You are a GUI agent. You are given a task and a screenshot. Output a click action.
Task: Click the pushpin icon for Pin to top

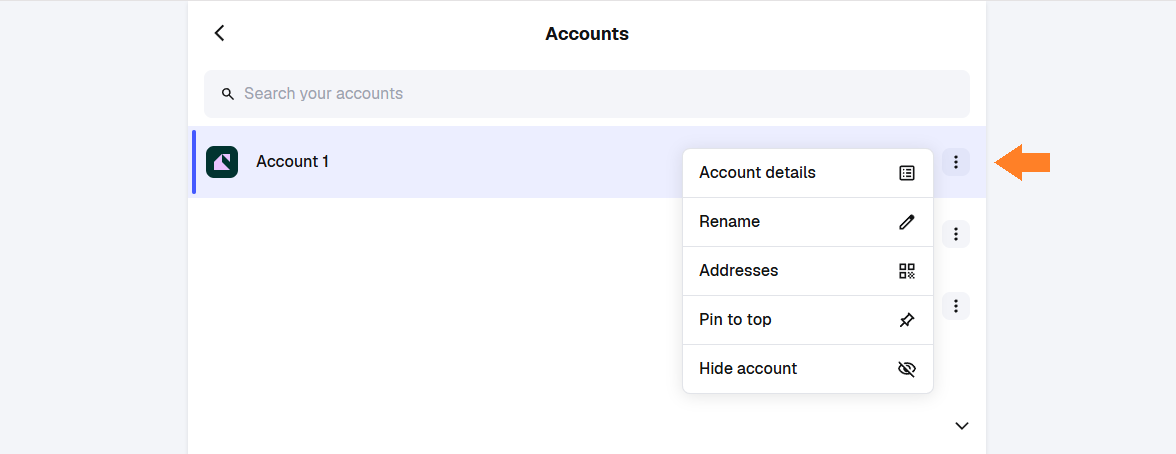pyautogui.click(x=907, y=320)
